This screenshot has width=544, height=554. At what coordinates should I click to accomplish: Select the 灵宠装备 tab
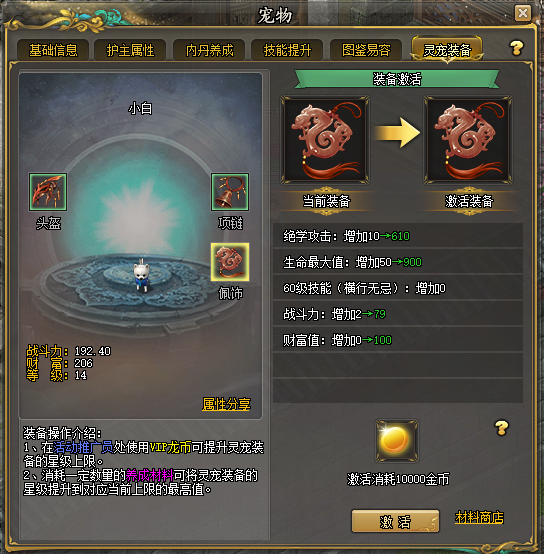click(447, 50)
